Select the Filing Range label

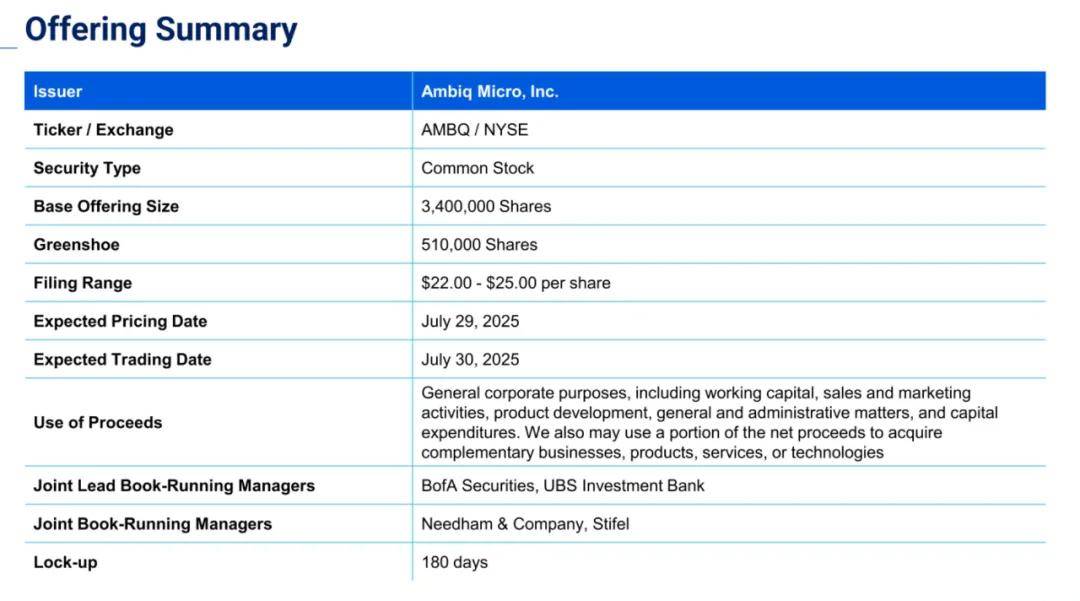83,283
